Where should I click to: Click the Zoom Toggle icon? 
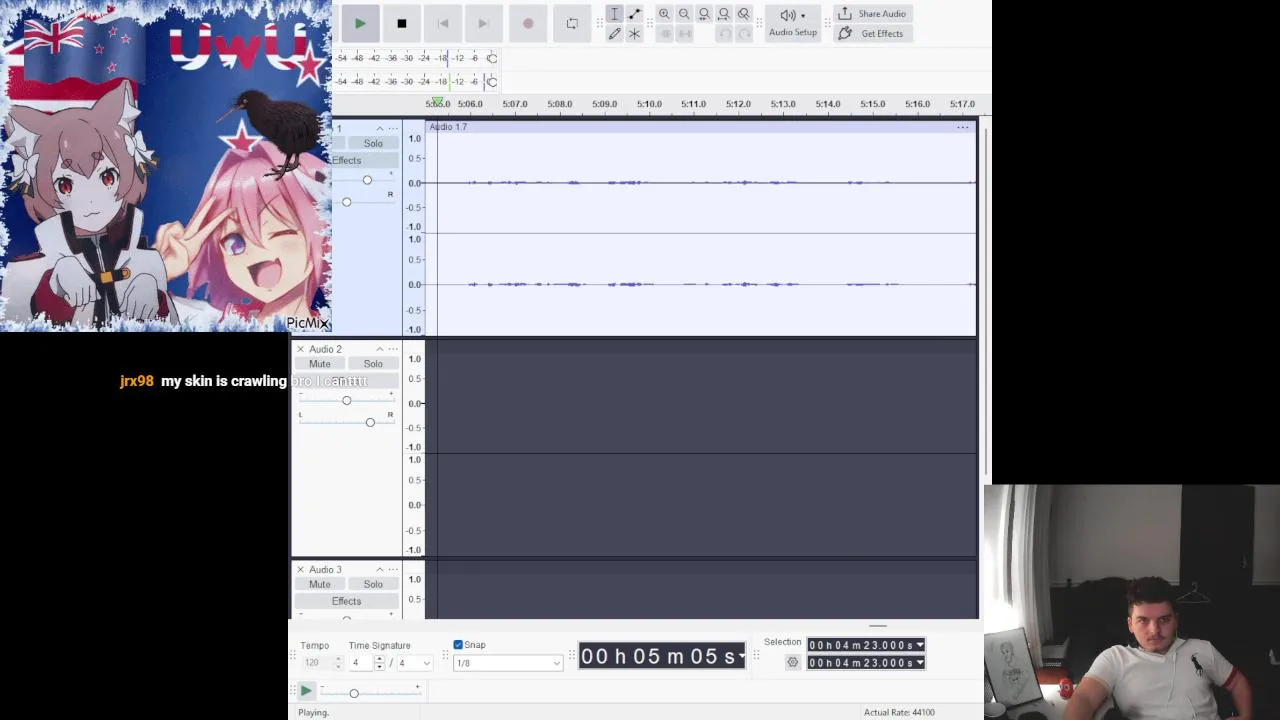[744, 14]
